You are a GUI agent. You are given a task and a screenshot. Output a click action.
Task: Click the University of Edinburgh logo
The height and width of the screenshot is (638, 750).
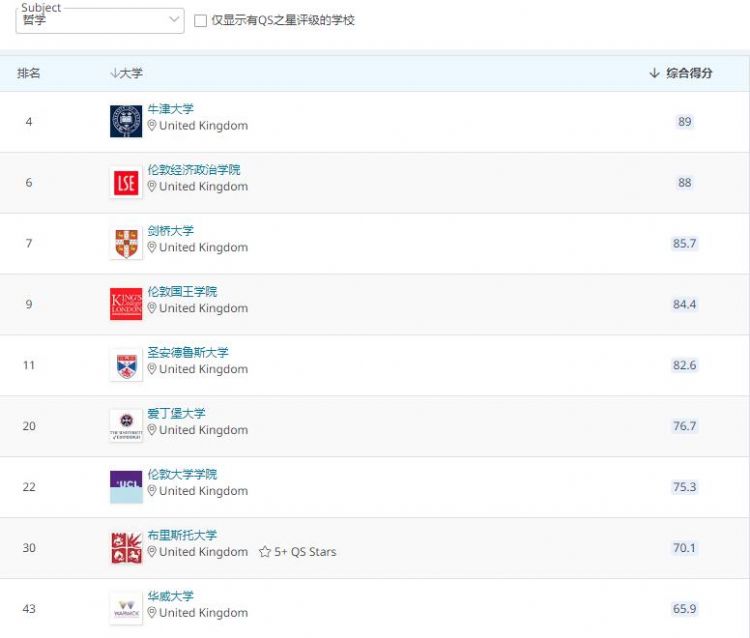click(126, 426)
